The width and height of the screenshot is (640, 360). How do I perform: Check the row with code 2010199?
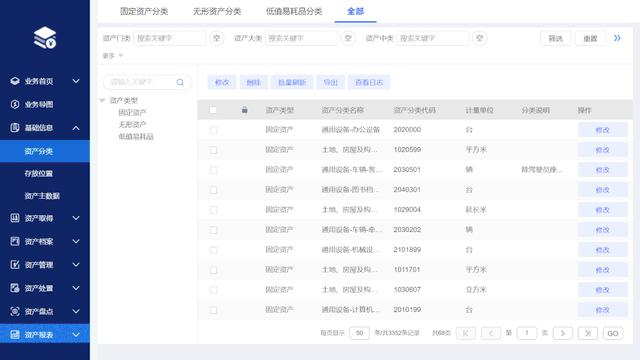pyautogui.click(x=213, y=310)
